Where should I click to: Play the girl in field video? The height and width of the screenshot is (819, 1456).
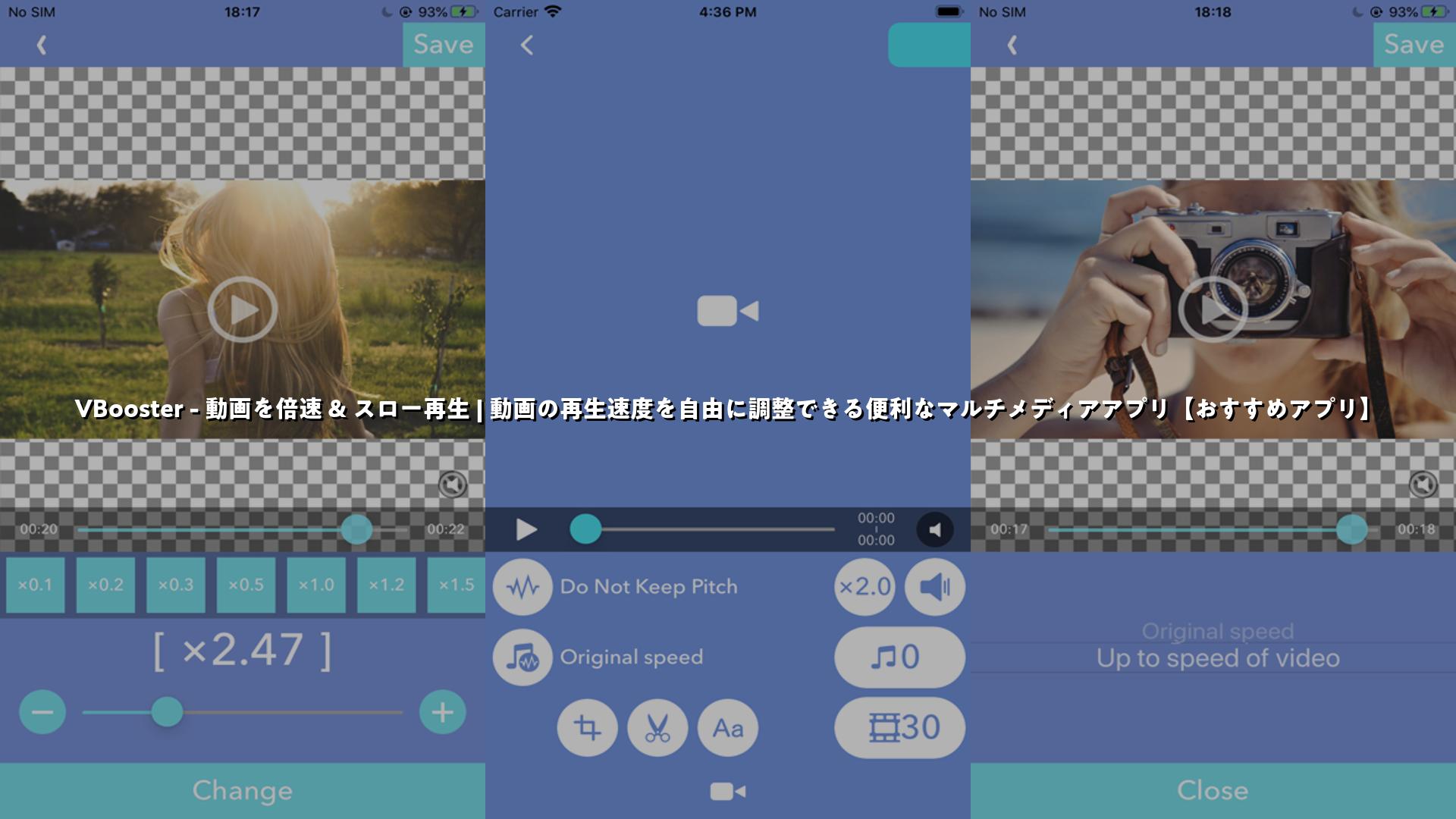point(243,309)
